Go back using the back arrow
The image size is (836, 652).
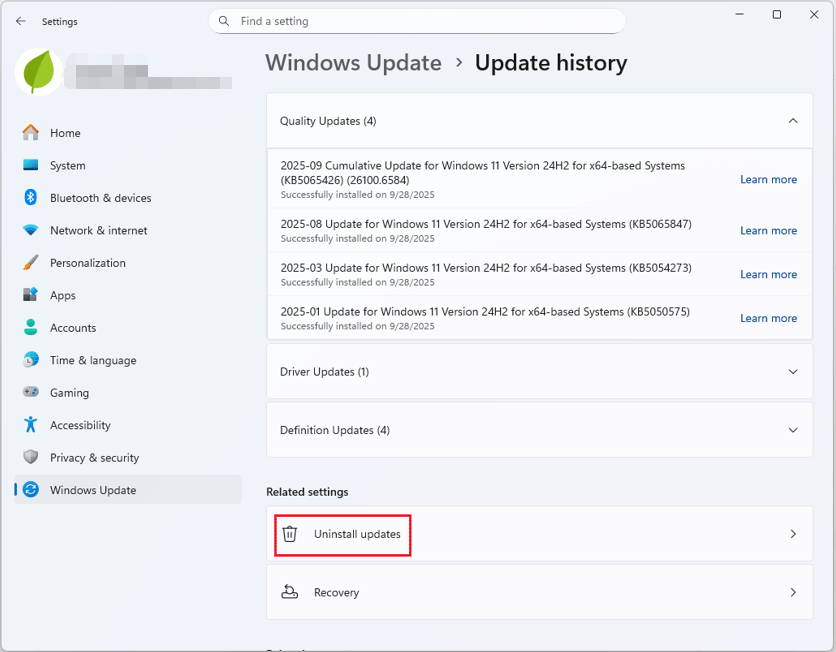20,21
